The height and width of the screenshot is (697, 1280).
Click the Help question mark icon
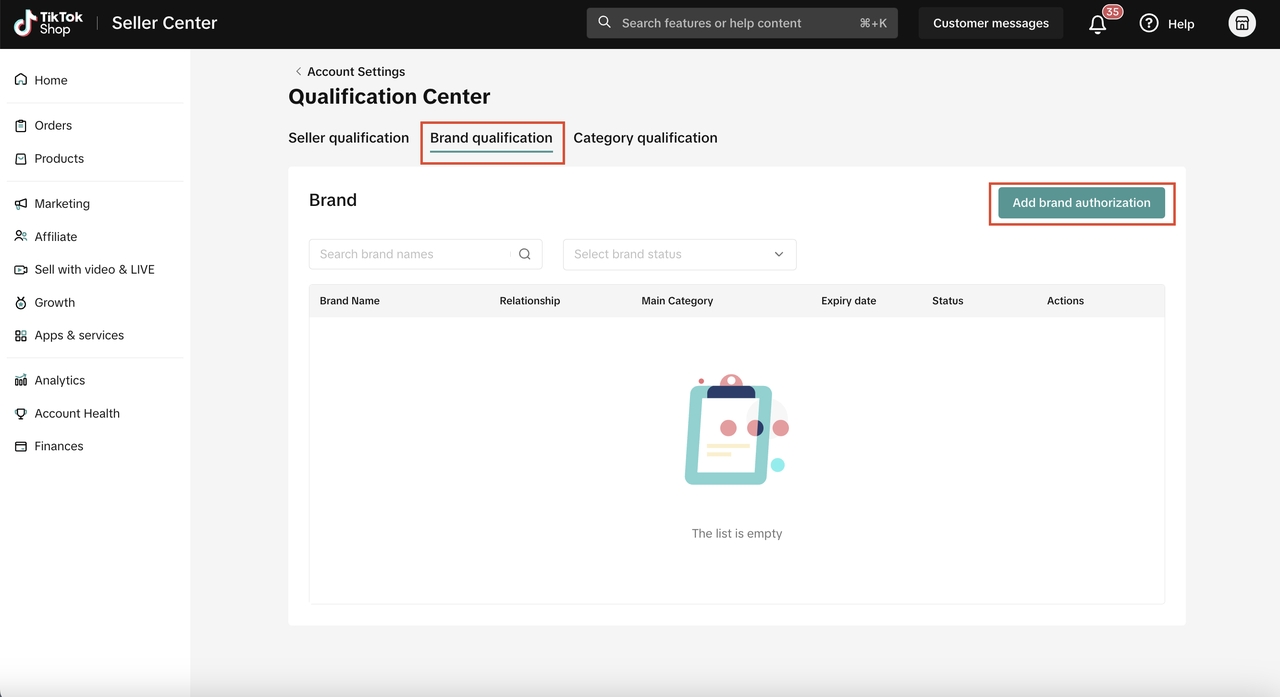point(1149,23)
